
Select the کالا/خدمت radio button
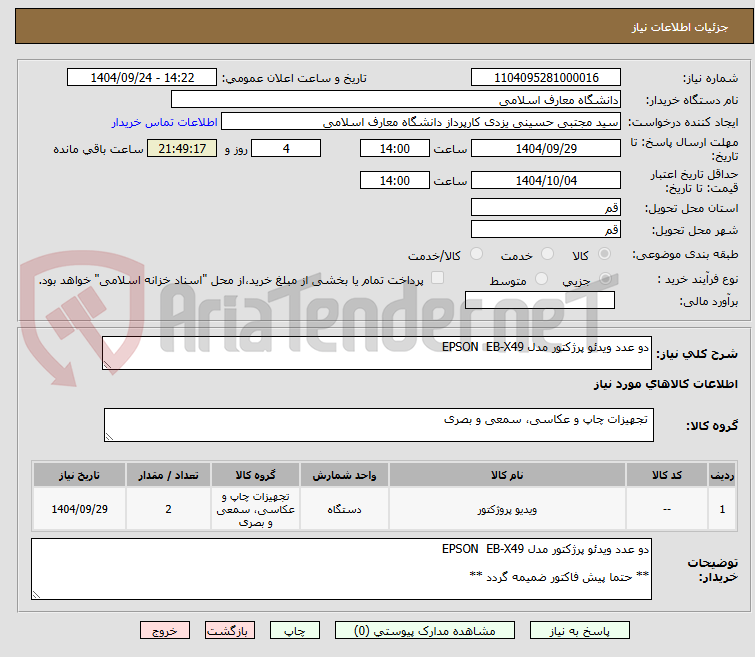click(x=476, y=254)
